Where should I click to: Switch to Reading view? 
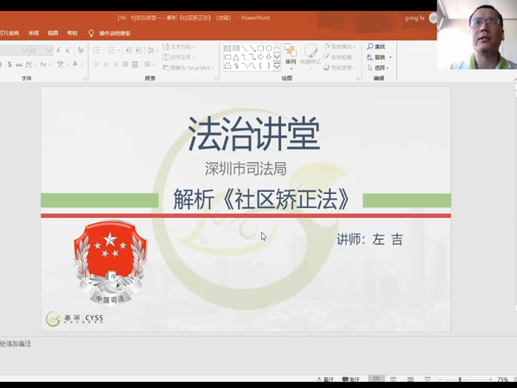[x=411, y=379]
